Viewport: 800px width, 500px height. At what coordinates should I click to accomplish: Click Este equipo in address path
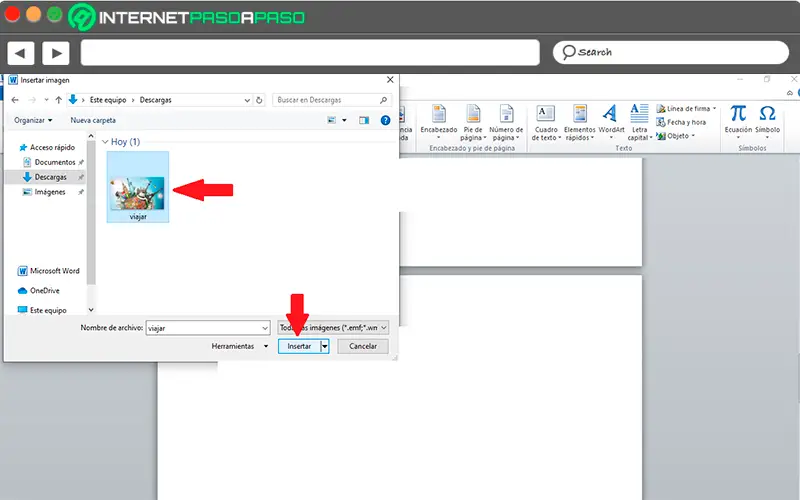[108, 100]
